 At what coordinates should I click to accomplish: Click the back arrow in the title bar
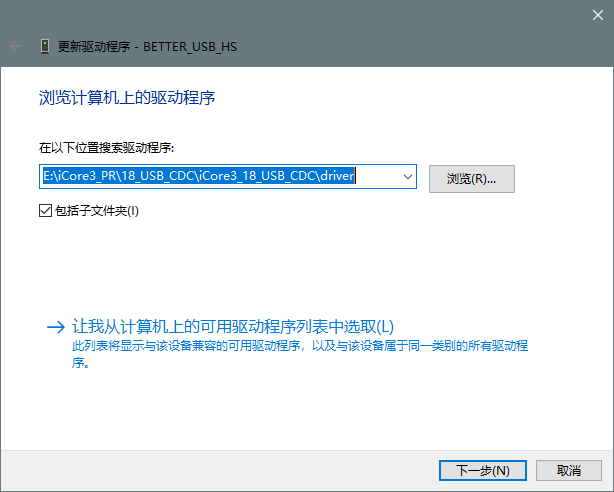(15, 46)
